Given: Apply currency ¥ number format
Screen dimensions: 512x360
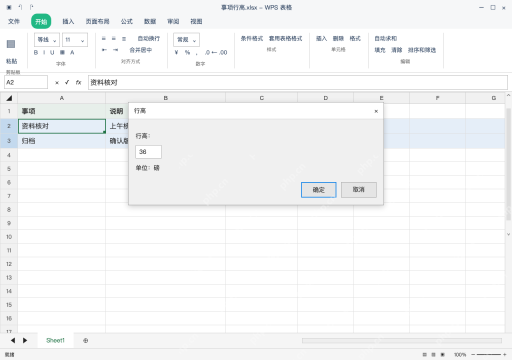Looking at the screenshot, I should [176, 52].
